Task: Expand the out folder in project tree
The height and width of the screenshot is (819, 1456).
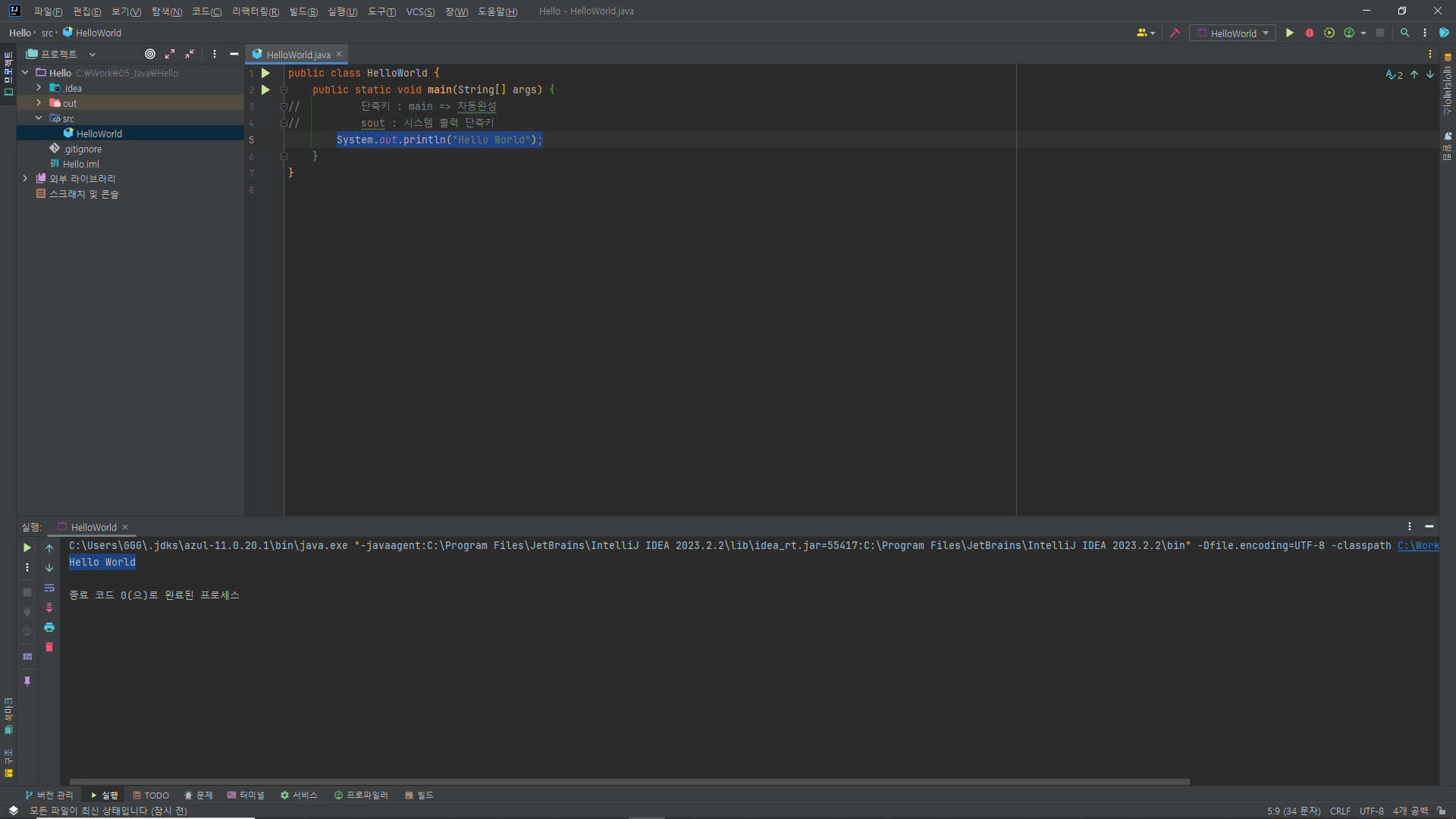Action: (39, 103)
